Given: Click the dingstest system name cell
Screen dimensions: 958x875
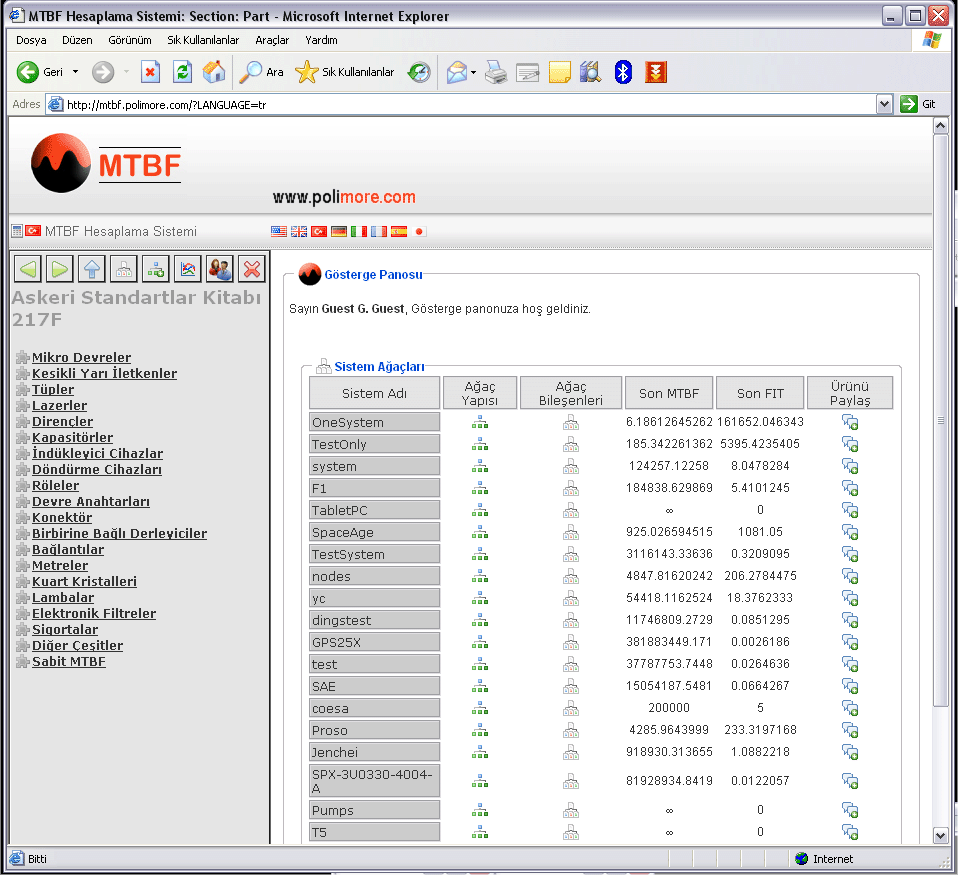Looking at the screenshot, I should (x=375, y=620).
